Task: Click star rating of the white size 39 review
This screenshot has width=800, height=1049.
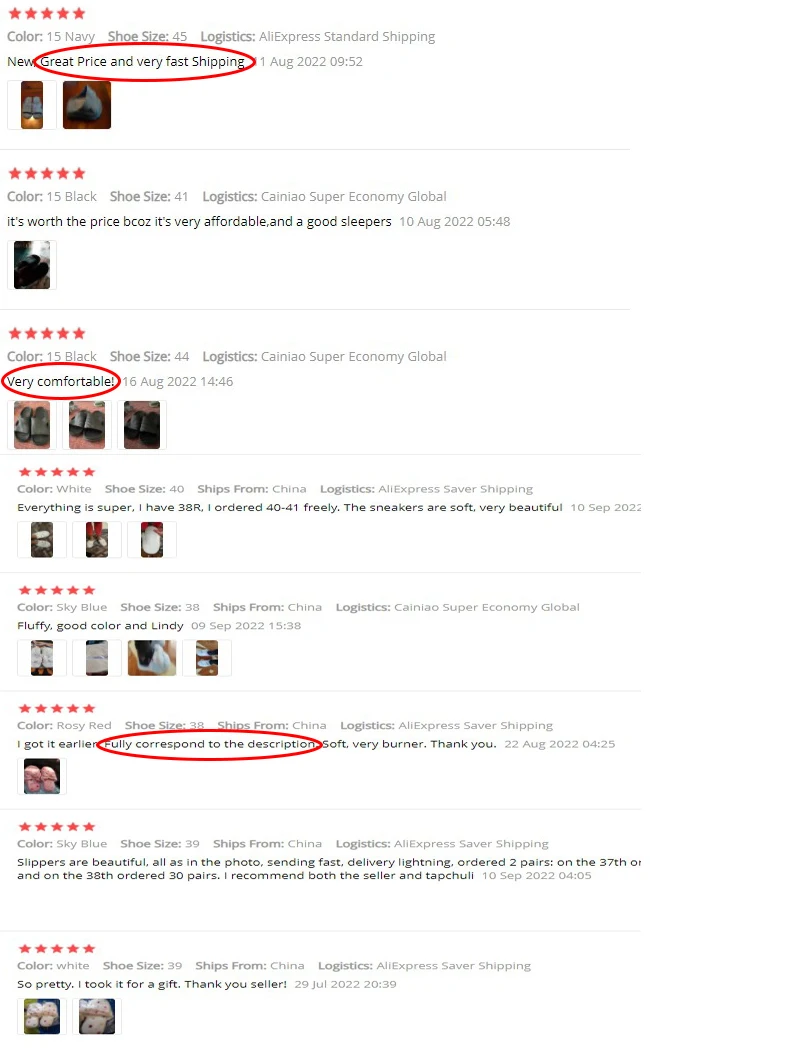Action: [x=57, y=949]
